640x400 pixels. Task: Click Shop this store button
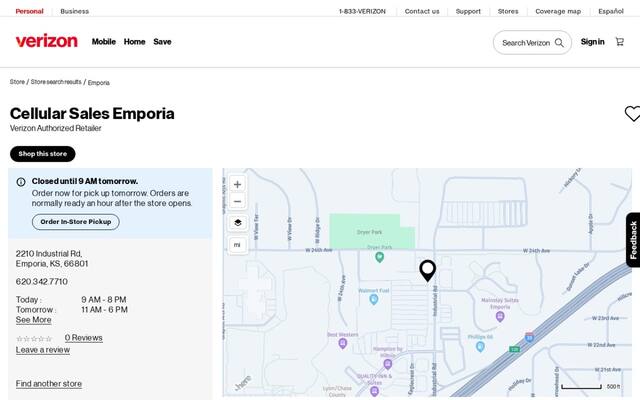[x=42, y=154]
